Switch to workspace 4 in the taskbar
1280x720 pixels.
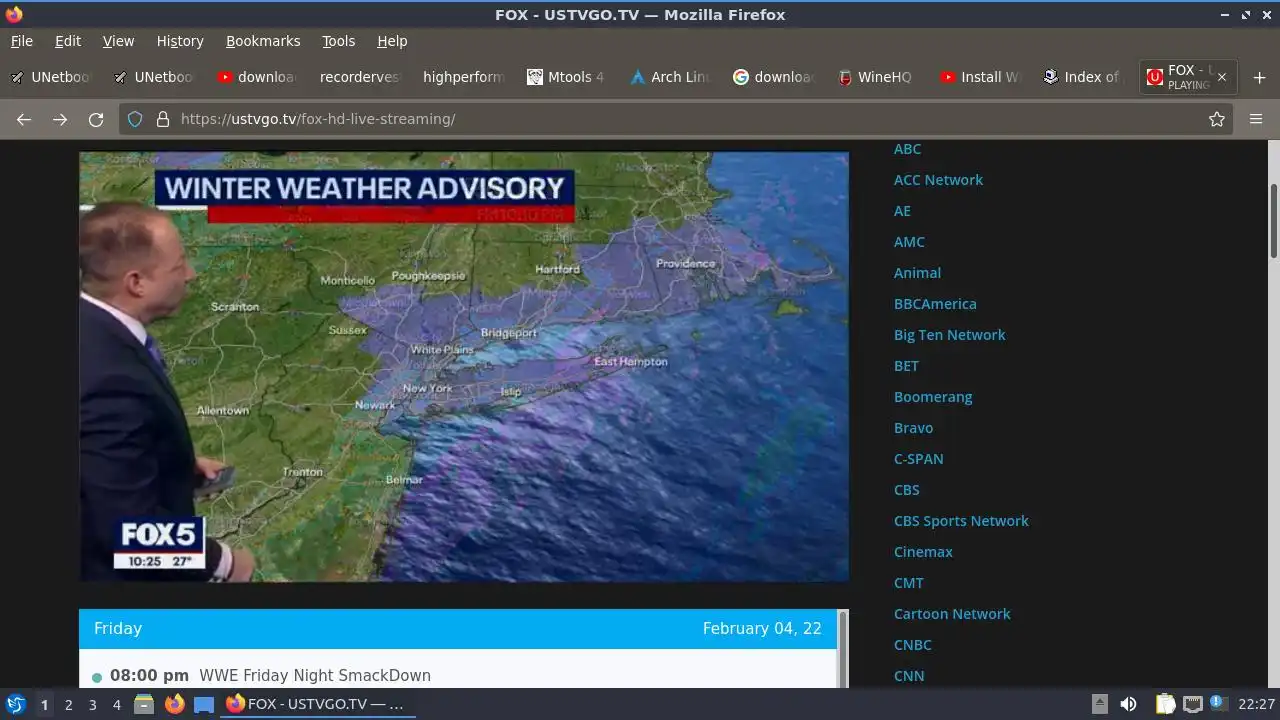(116, 705)
